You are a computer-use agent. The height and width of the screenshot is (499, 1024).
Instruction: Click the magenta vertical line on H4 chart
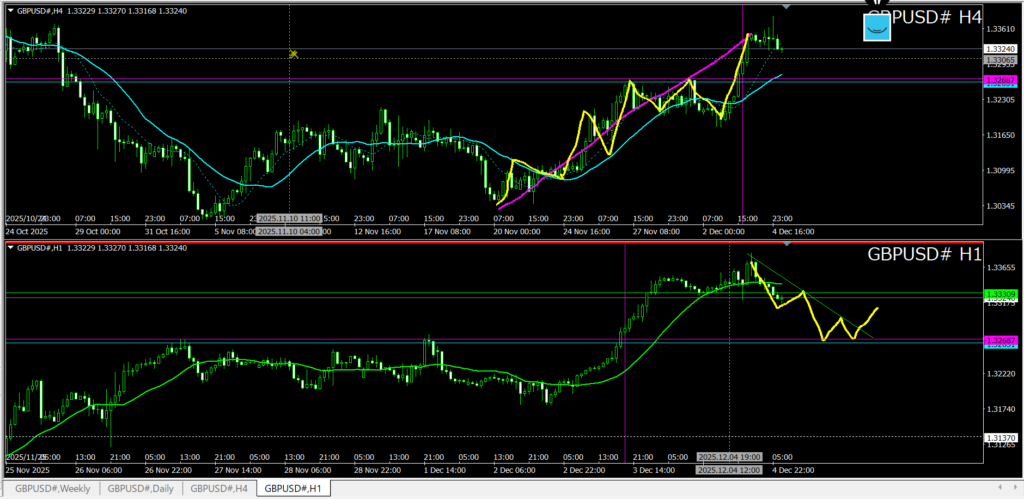[742, 150]
